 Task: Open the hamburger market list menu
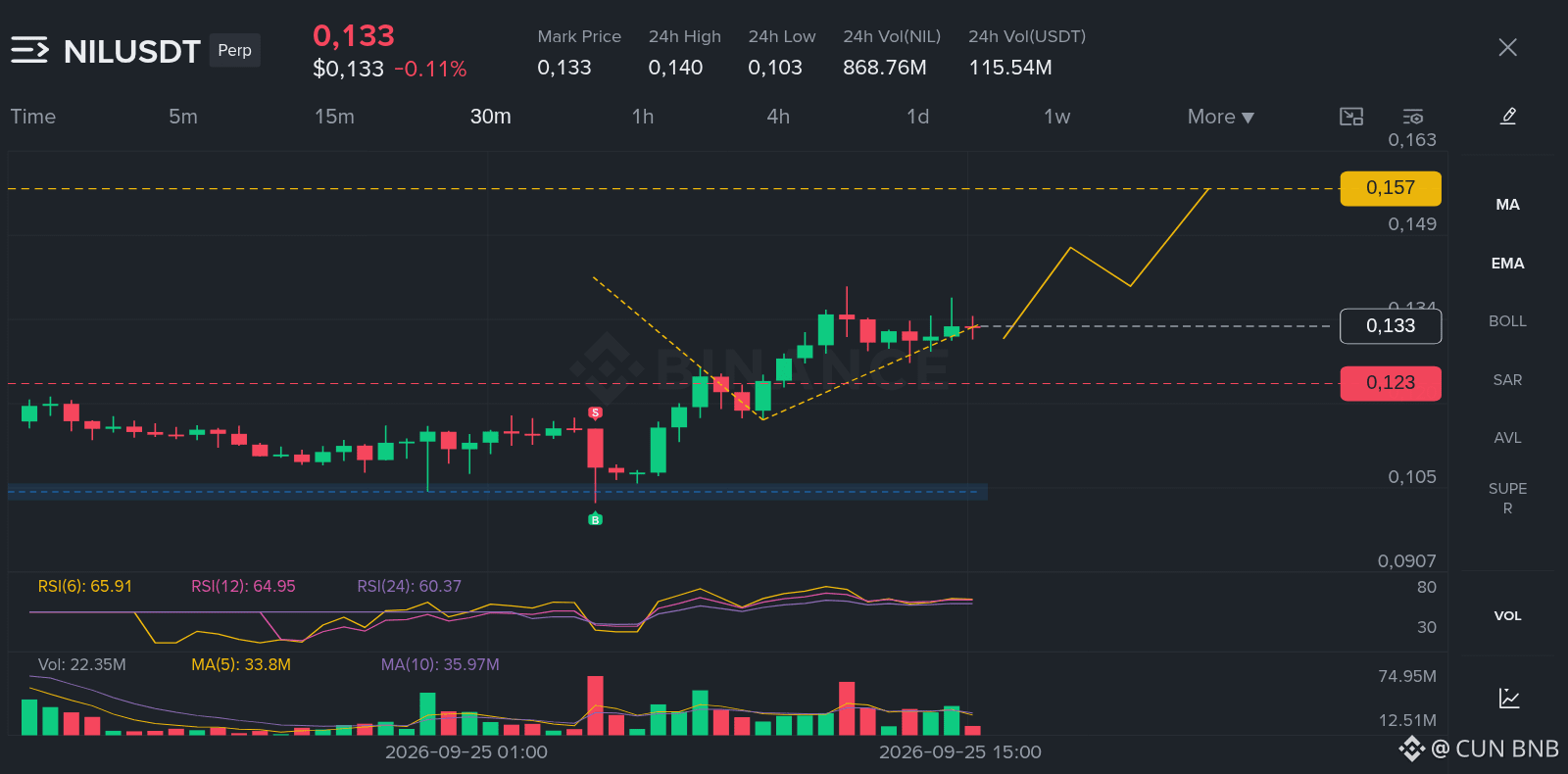pos(29,50)
